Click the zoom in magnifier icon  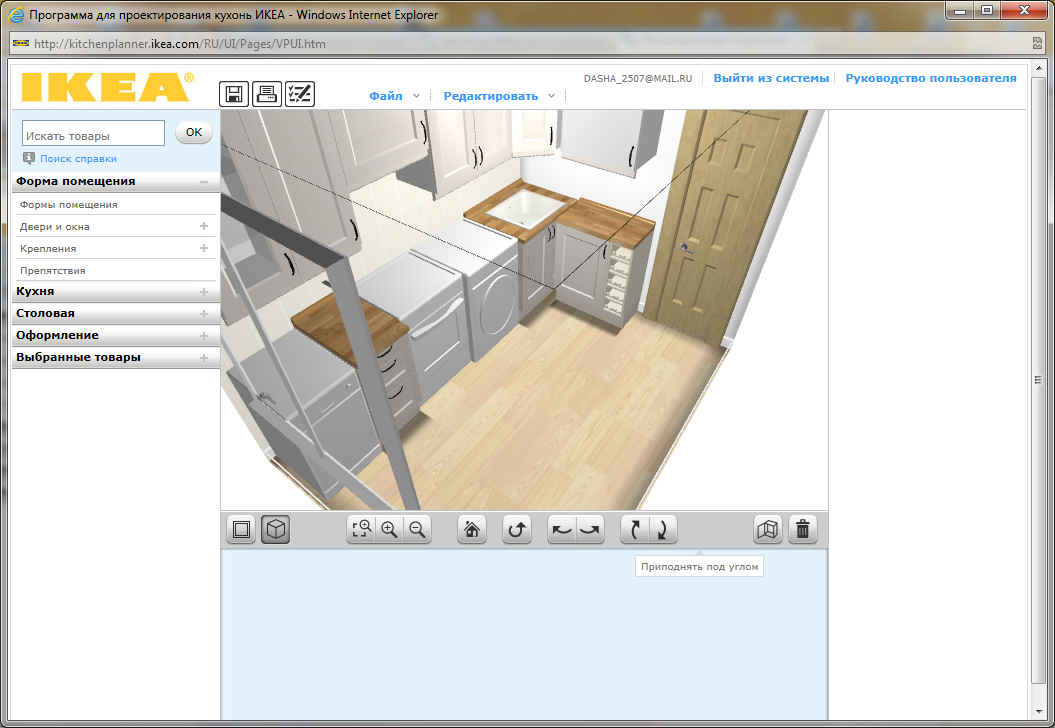389,530
